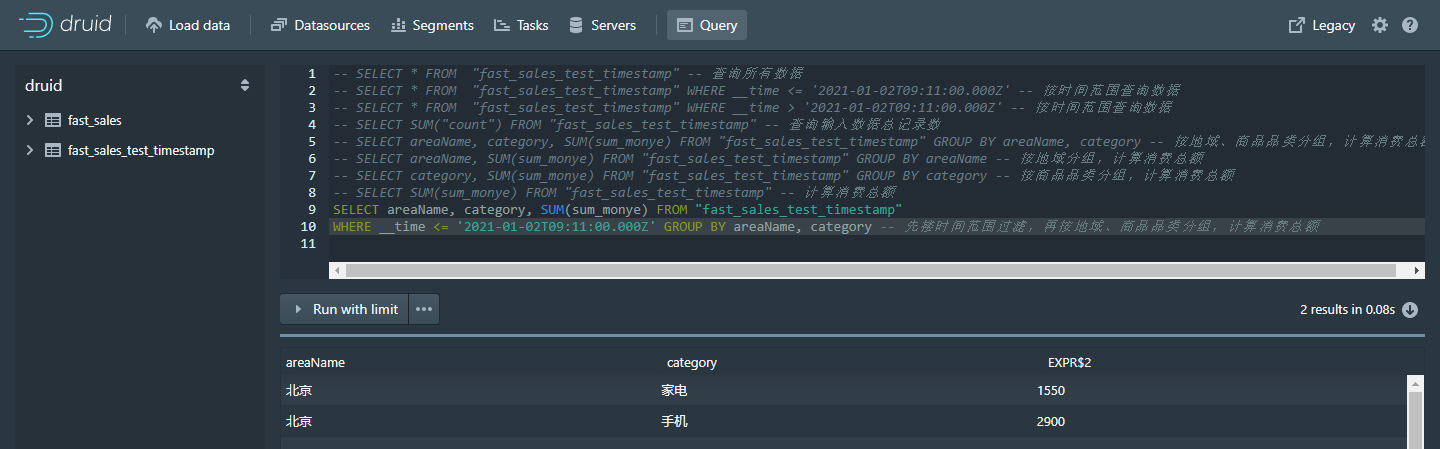Viewport: 1440px width, 449px height.
Task: Click the editor horizontal scrollbar
Action: click(870, 271)
